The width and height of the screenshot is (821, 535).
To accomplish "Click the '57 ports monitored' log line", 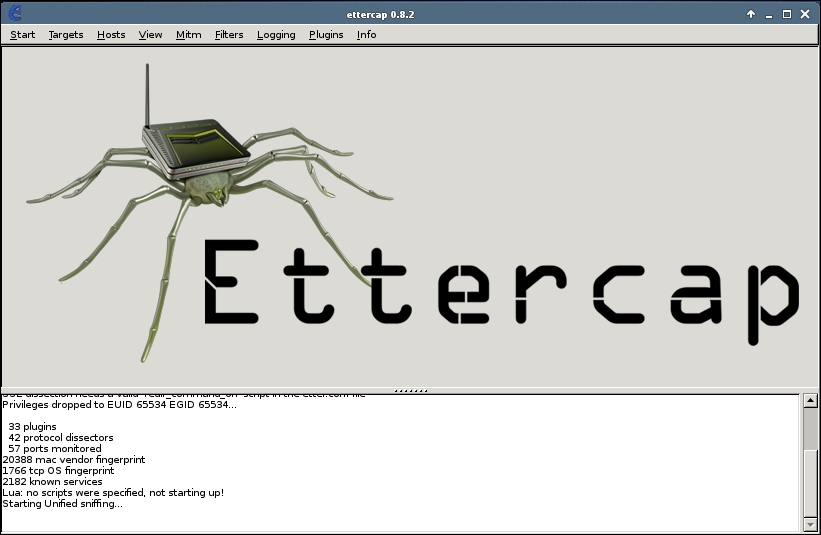I will (x=55, y=449).
